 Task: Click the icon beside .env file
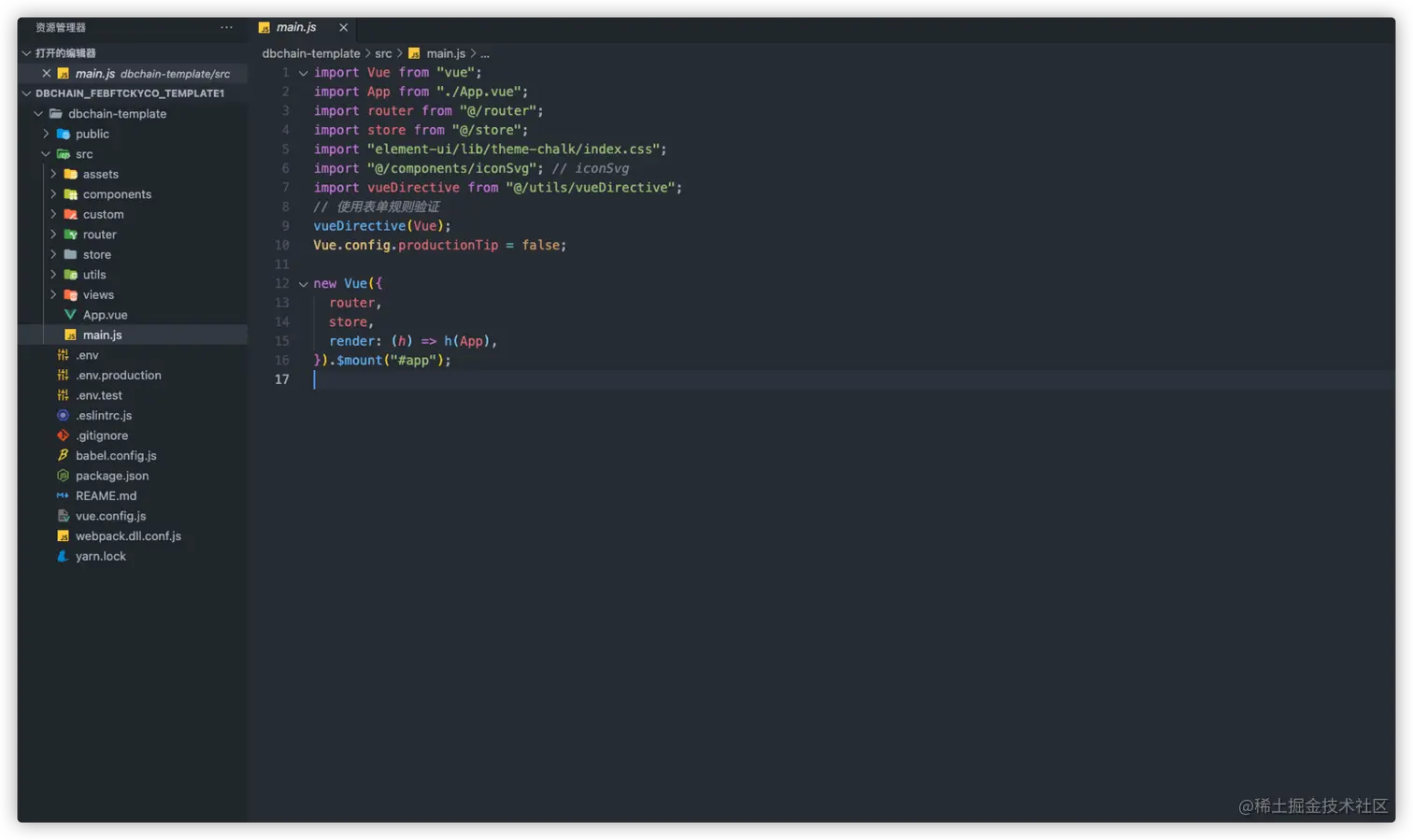[63, 355]
